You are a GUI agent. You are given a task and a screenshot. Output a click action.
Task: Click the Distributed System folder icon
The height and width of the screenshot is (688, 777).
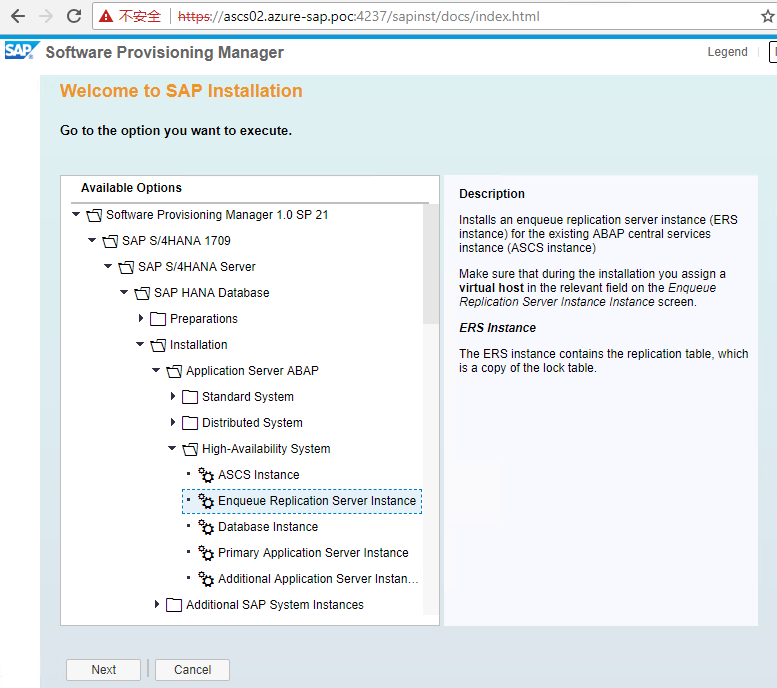pyautogui.click(x=190, y=423)
